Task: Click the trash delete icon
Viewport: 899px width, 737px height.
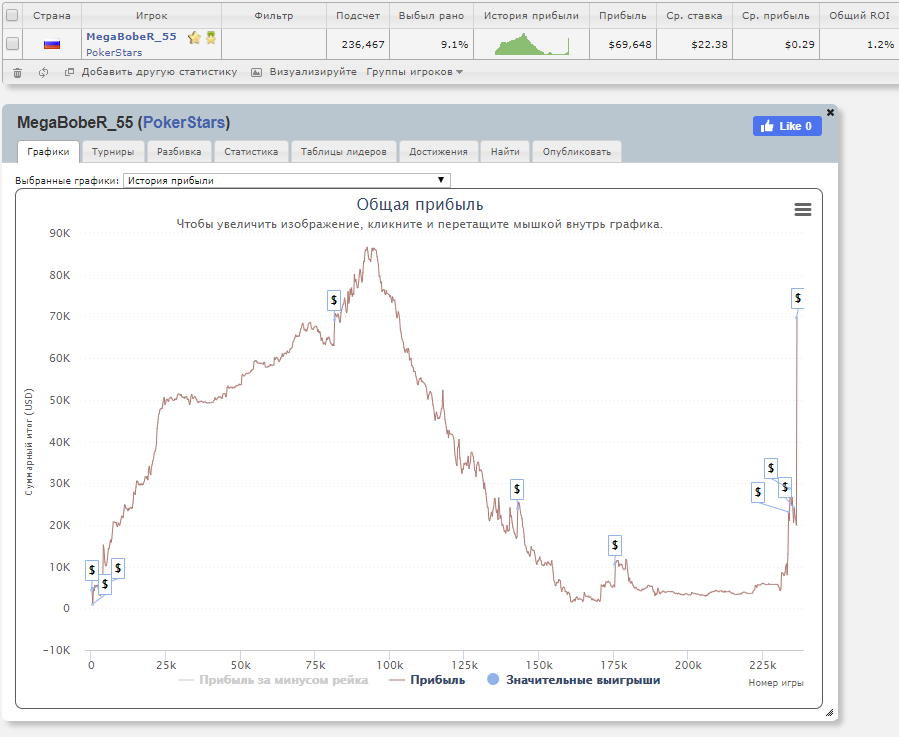Action: tap(17, 72)
